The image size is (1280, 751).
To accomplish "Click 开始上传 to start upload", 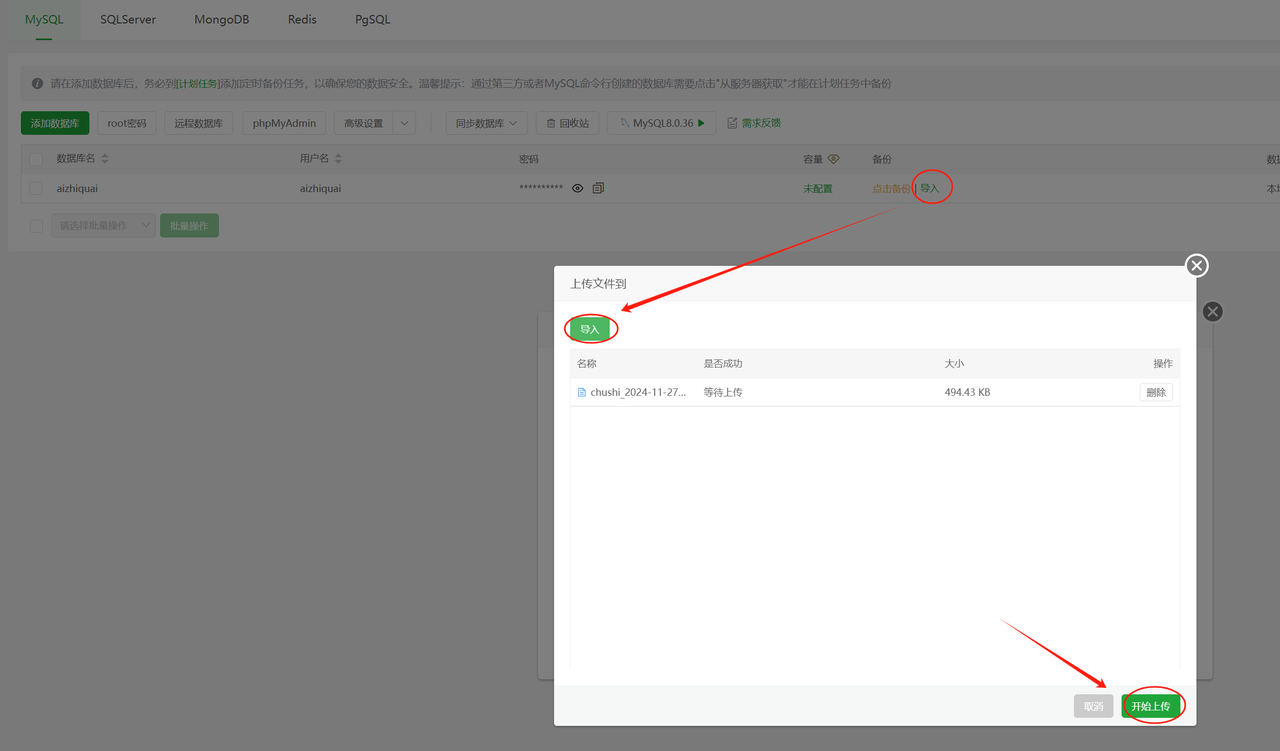I will (x=1151, y=706).
